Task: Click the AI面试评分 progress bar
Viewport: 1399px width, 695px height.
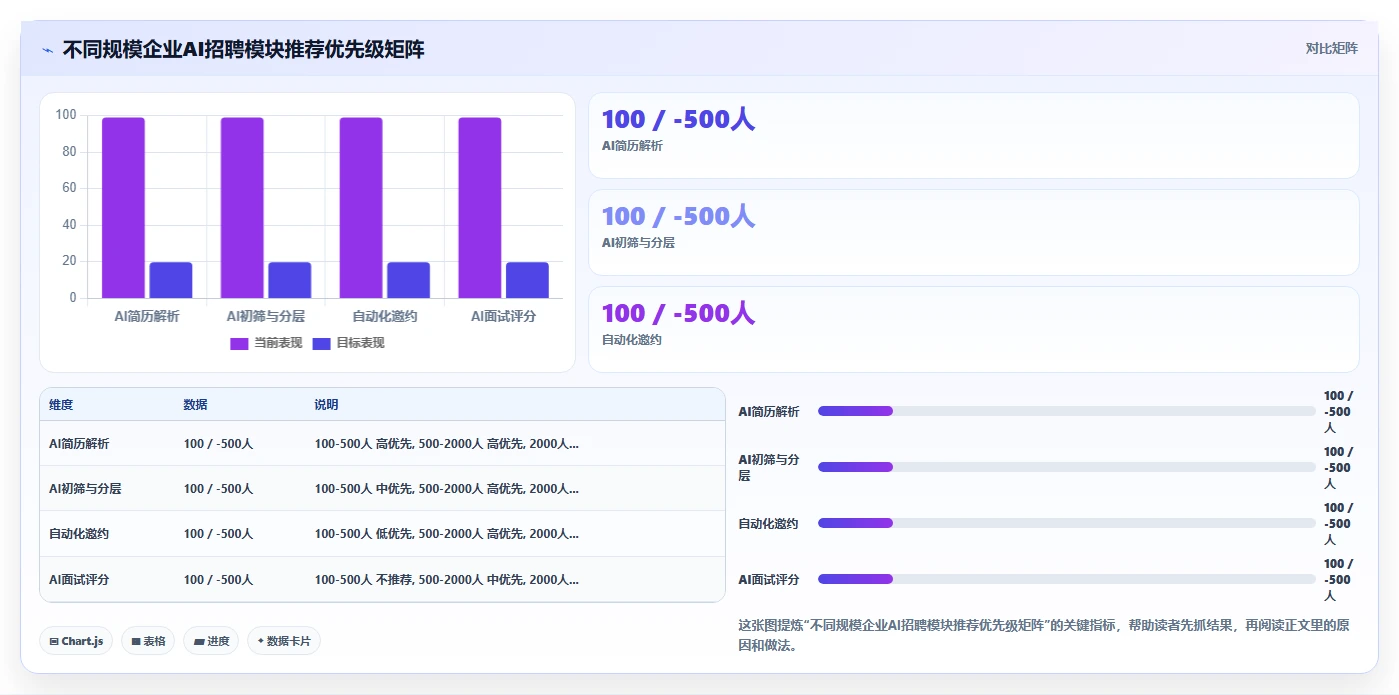Action: pyautogui.click(x=1067, y=579)
